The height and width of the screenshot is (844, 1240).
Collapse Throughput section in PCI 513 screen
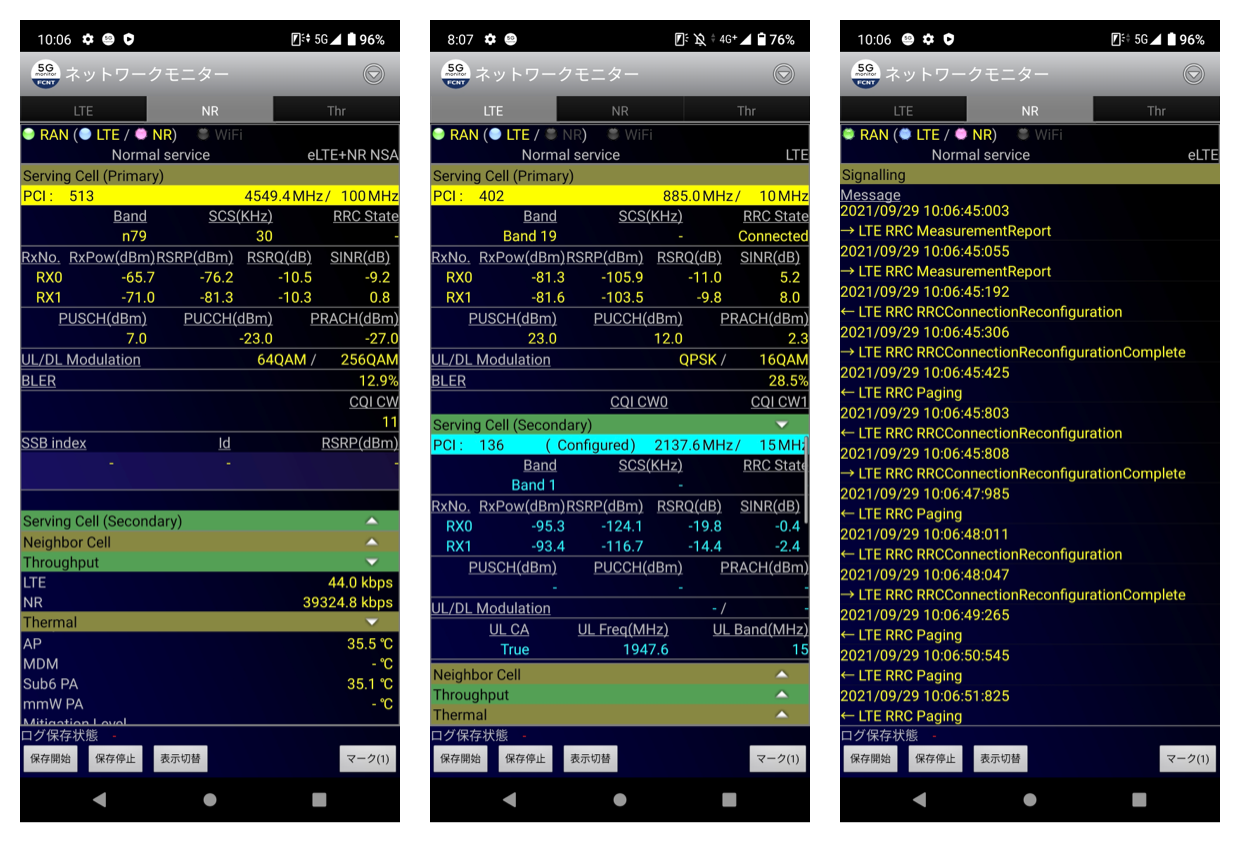[210, 562]
